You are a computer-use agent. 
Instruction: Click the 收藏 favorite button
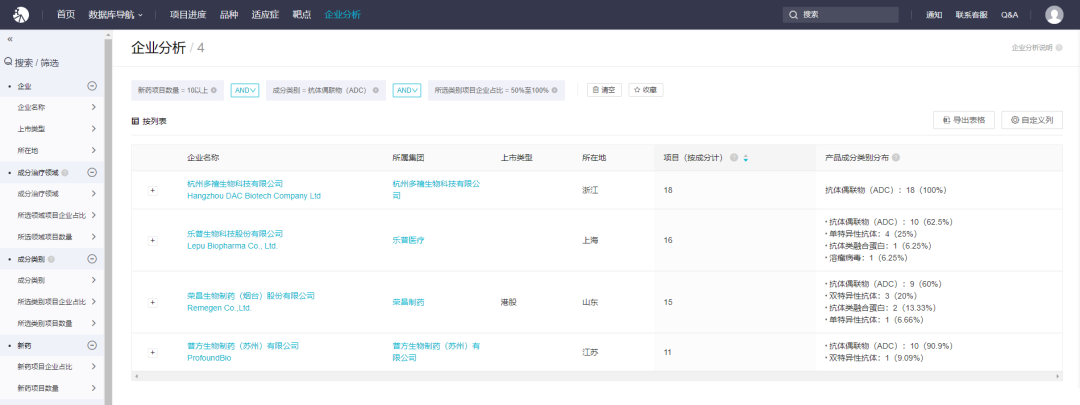[646, 90]
